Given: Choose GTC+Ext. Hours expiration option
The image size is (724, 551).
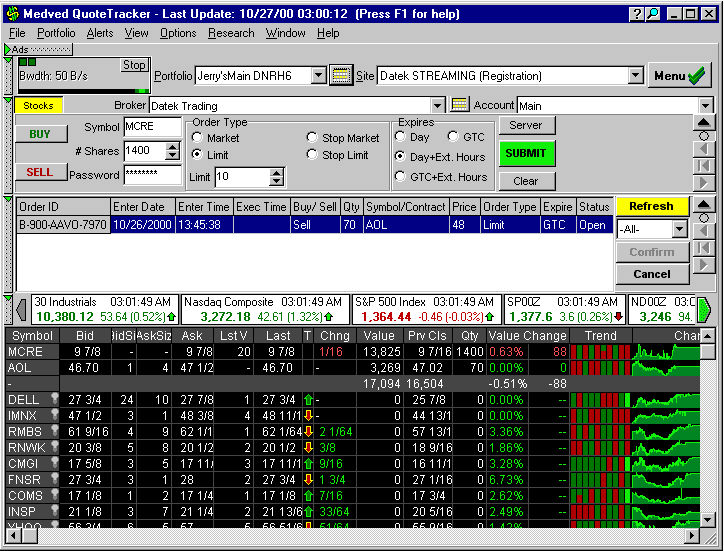Looking at the screenshot, I should pyautogui.click(x=401, y=177).
